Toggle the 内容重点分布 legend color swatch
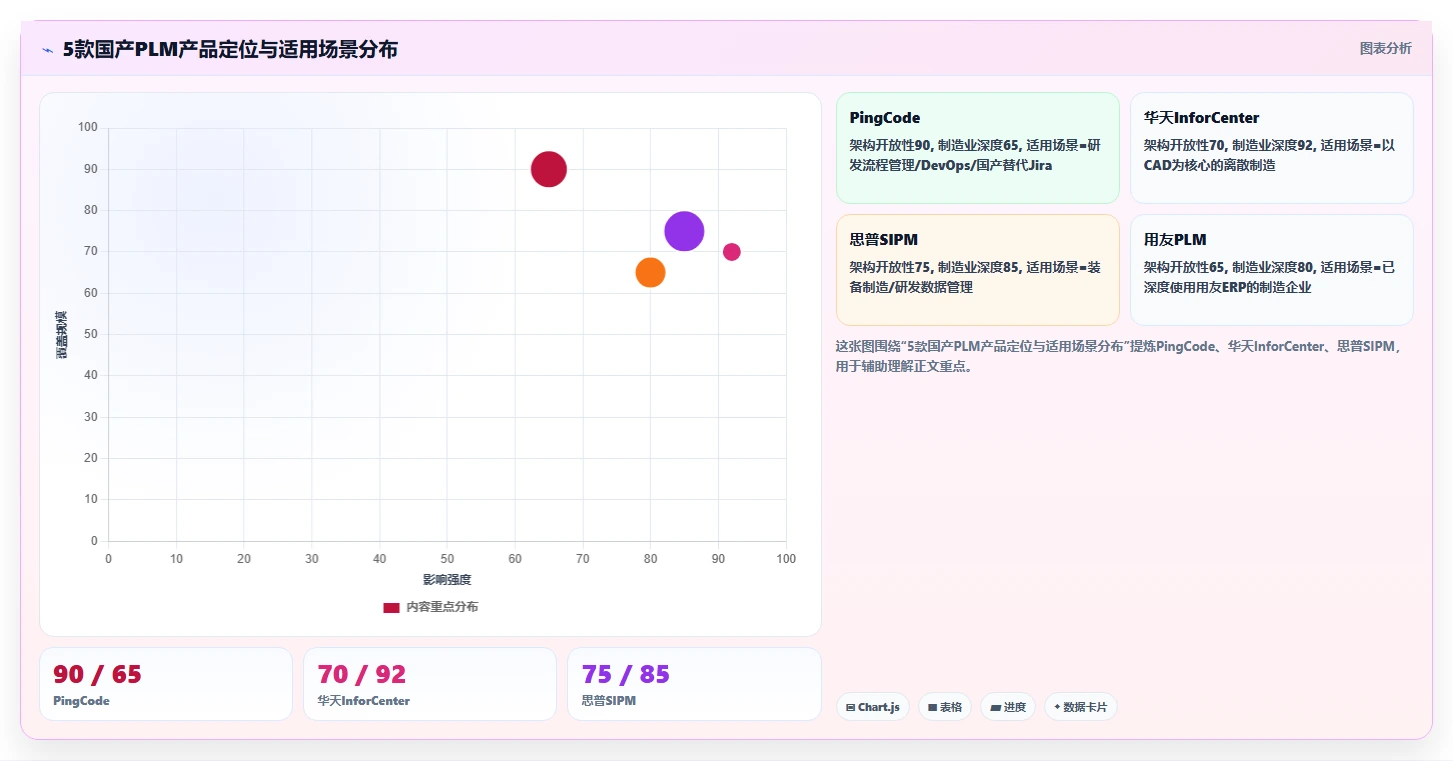This screenshot has width=1453, height=761. coord(391,607)
